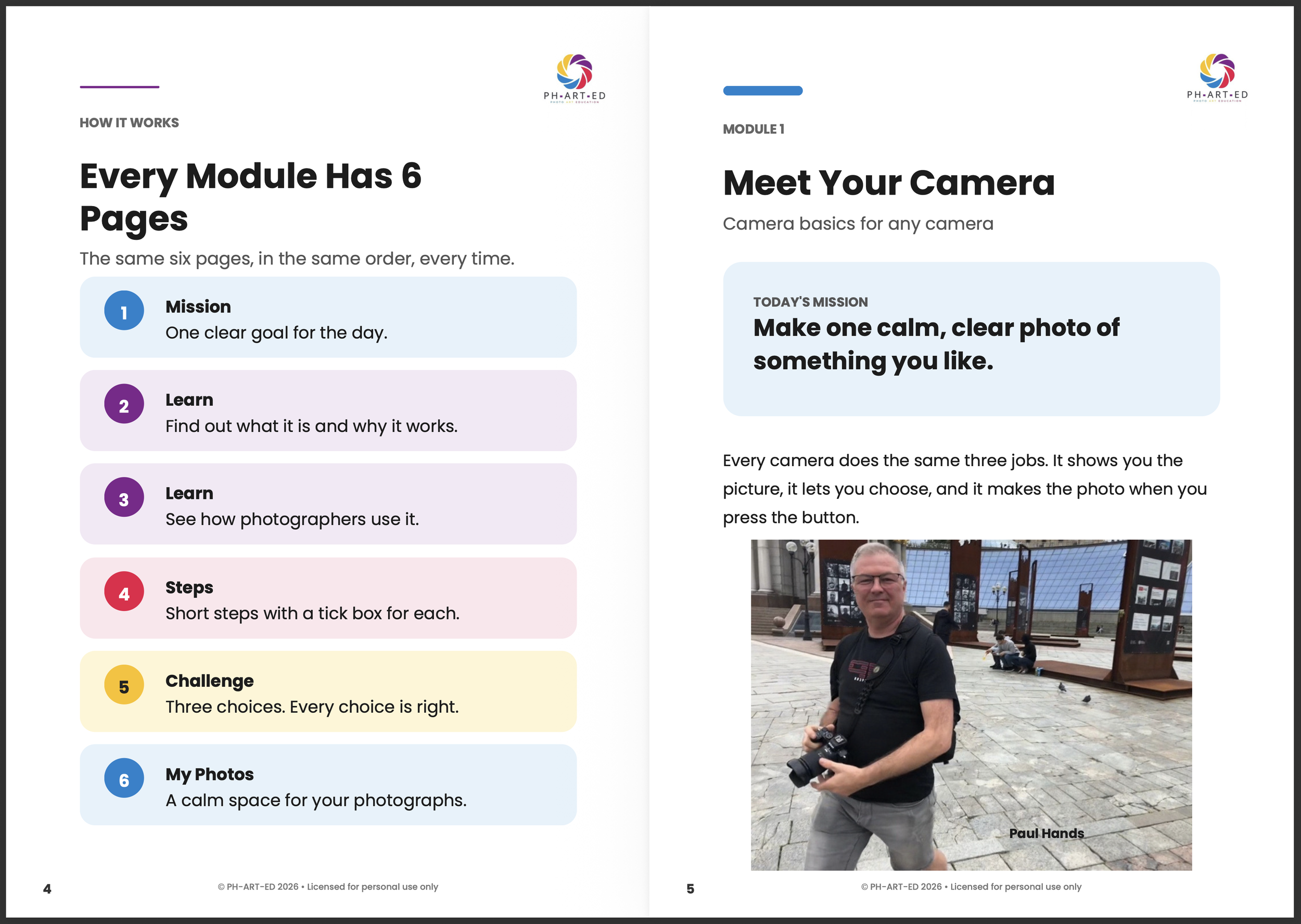Click the 'HOW IT WORKS' section label
1301x924 pixels.
129,123
